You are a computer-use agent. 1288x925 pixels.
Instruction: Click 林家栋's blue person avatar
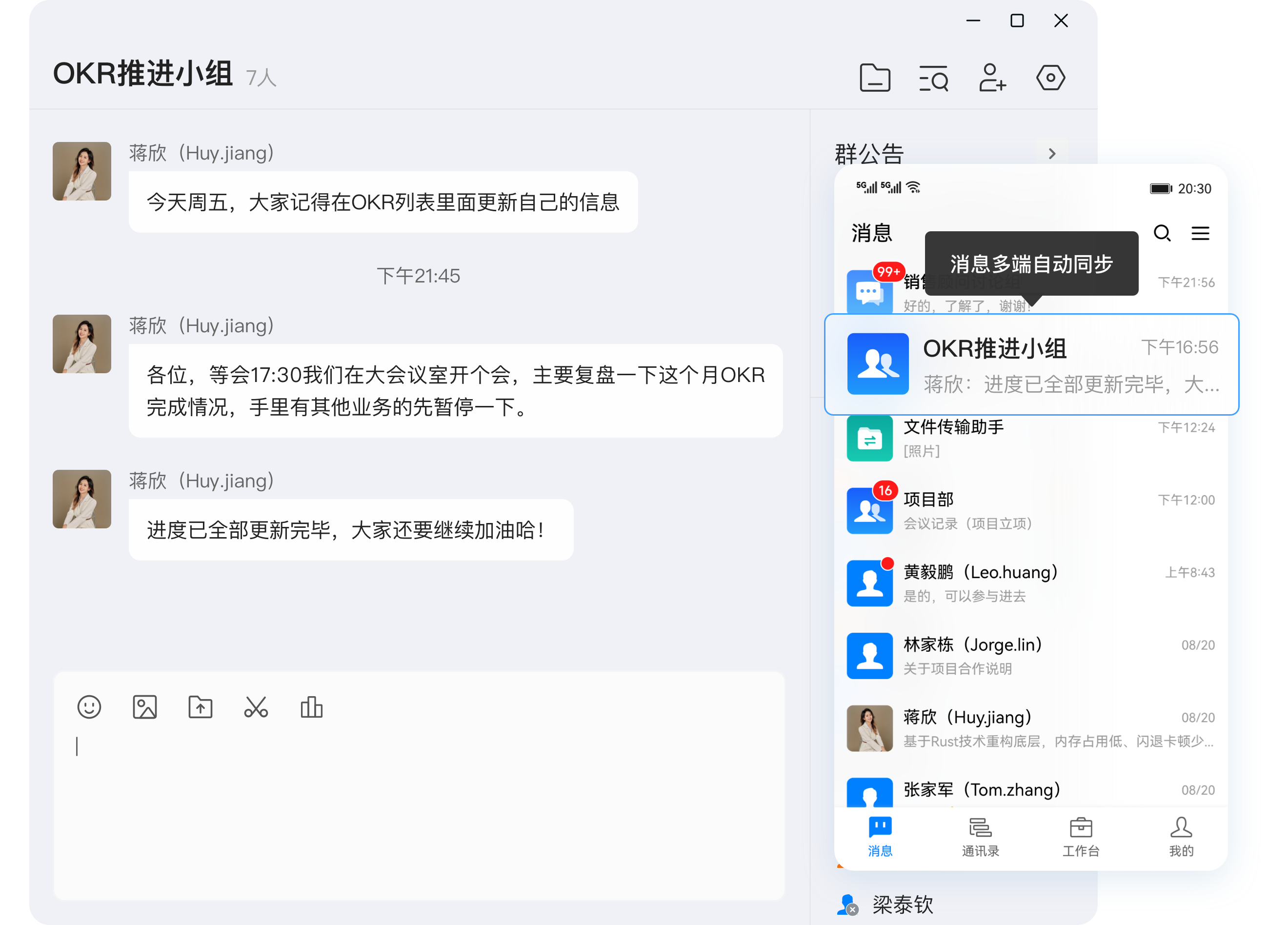[x=869, y=656]
